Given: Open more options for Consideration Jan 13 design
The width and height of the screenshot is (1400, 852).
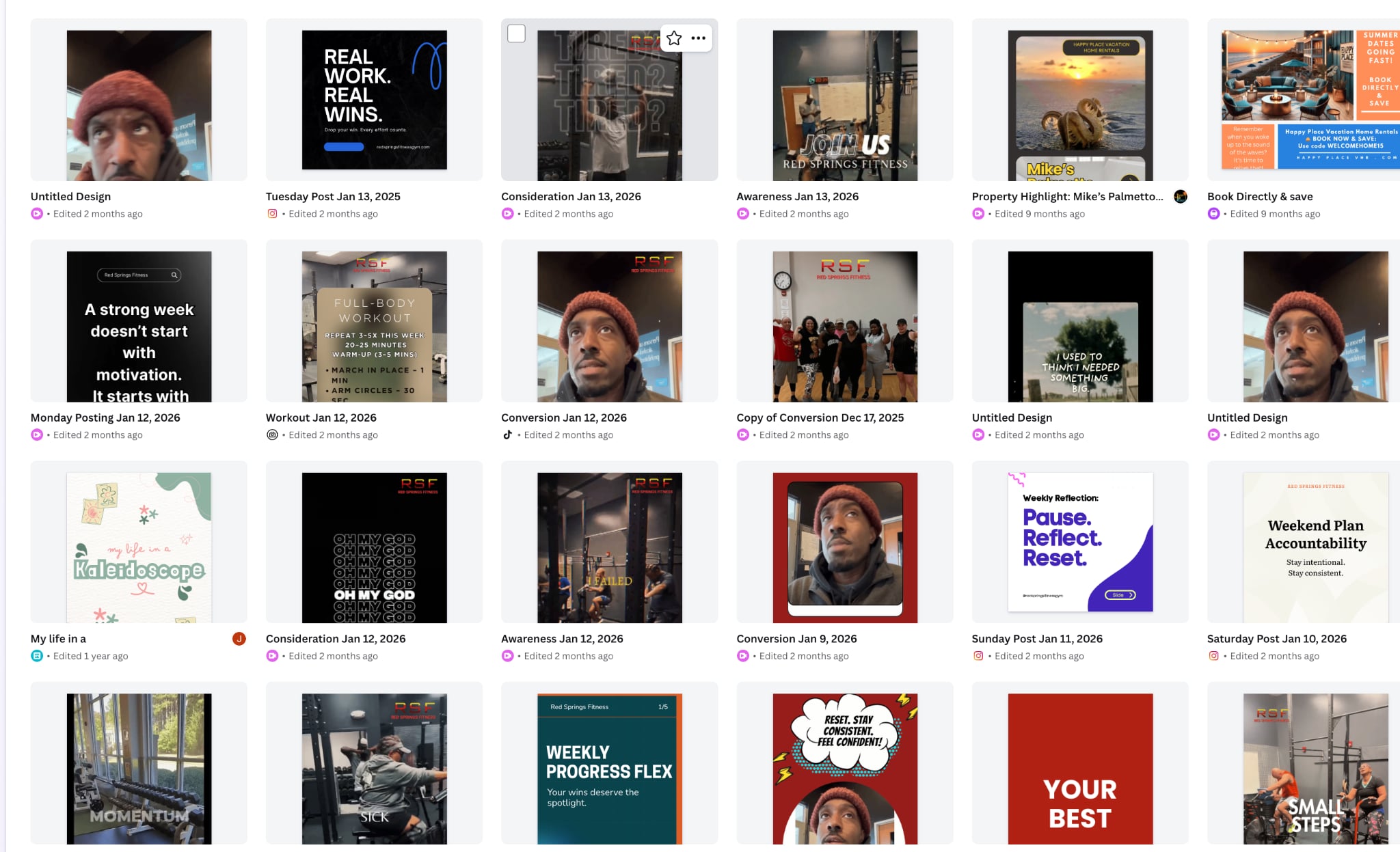Looking at the screenshot, I should (698, 38).
